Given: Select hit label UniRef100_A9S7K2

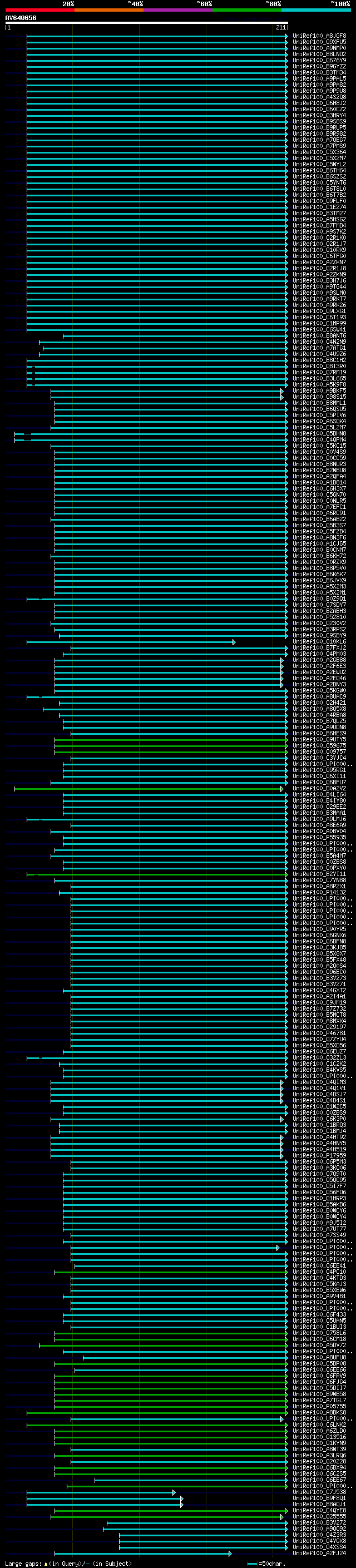Looking at the screenshot, I should tap(319, 232).
